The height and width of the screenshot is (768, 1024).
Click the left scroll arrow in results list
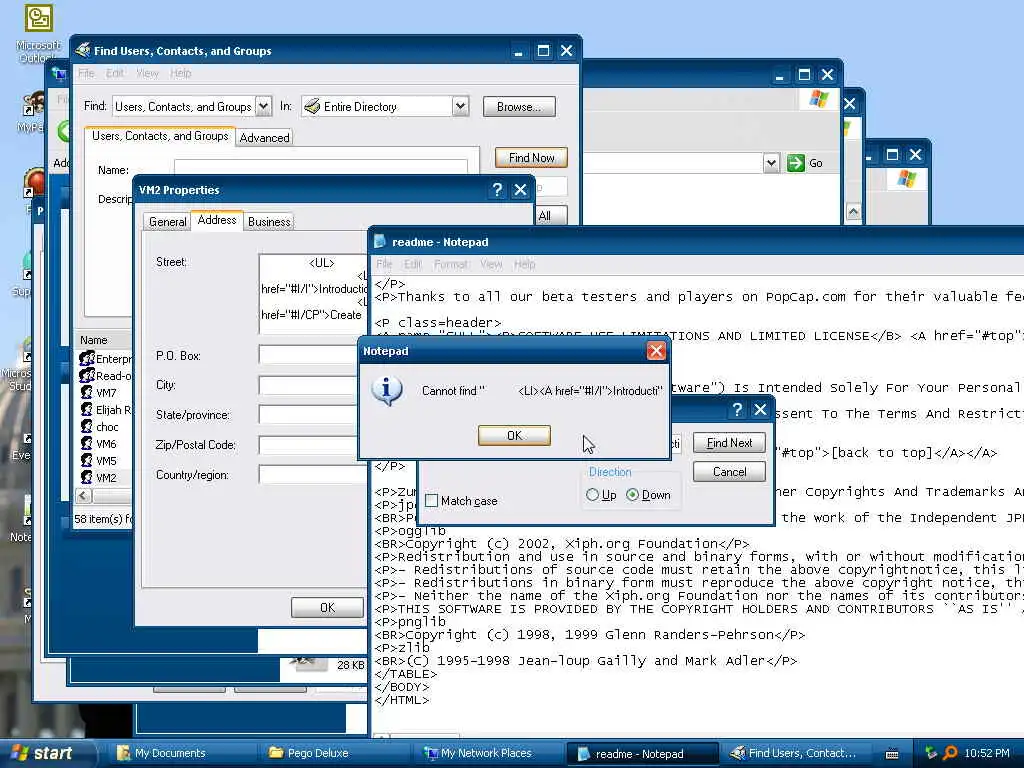click(x=83, y=496)
